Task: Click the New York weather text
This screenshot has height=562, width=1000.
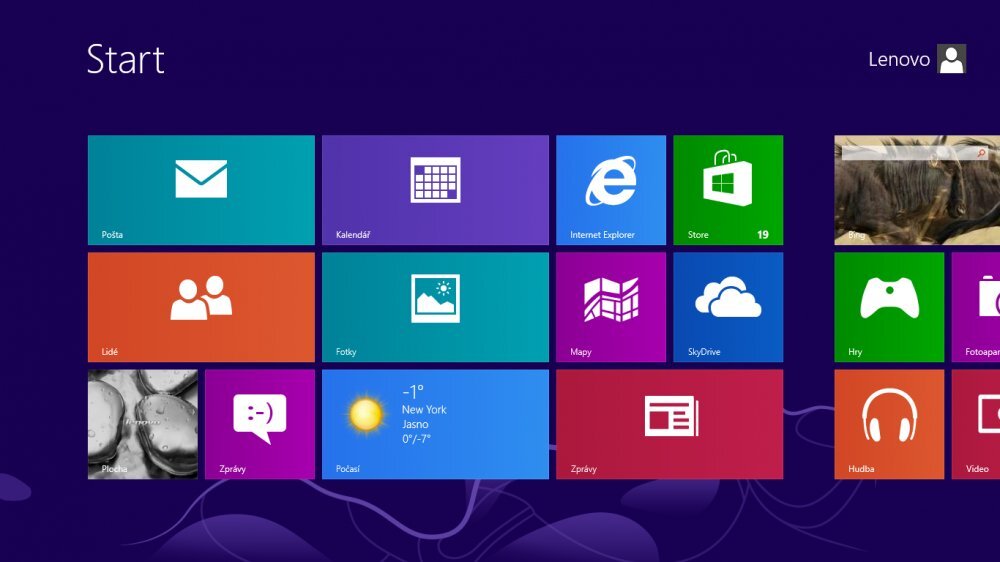Action: pos(424,410)
